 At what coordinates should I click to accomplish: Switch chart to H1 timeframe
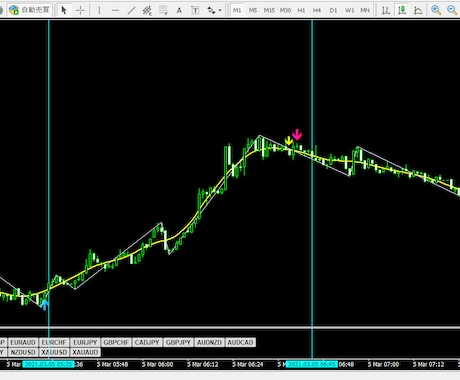tap(301, 10)
